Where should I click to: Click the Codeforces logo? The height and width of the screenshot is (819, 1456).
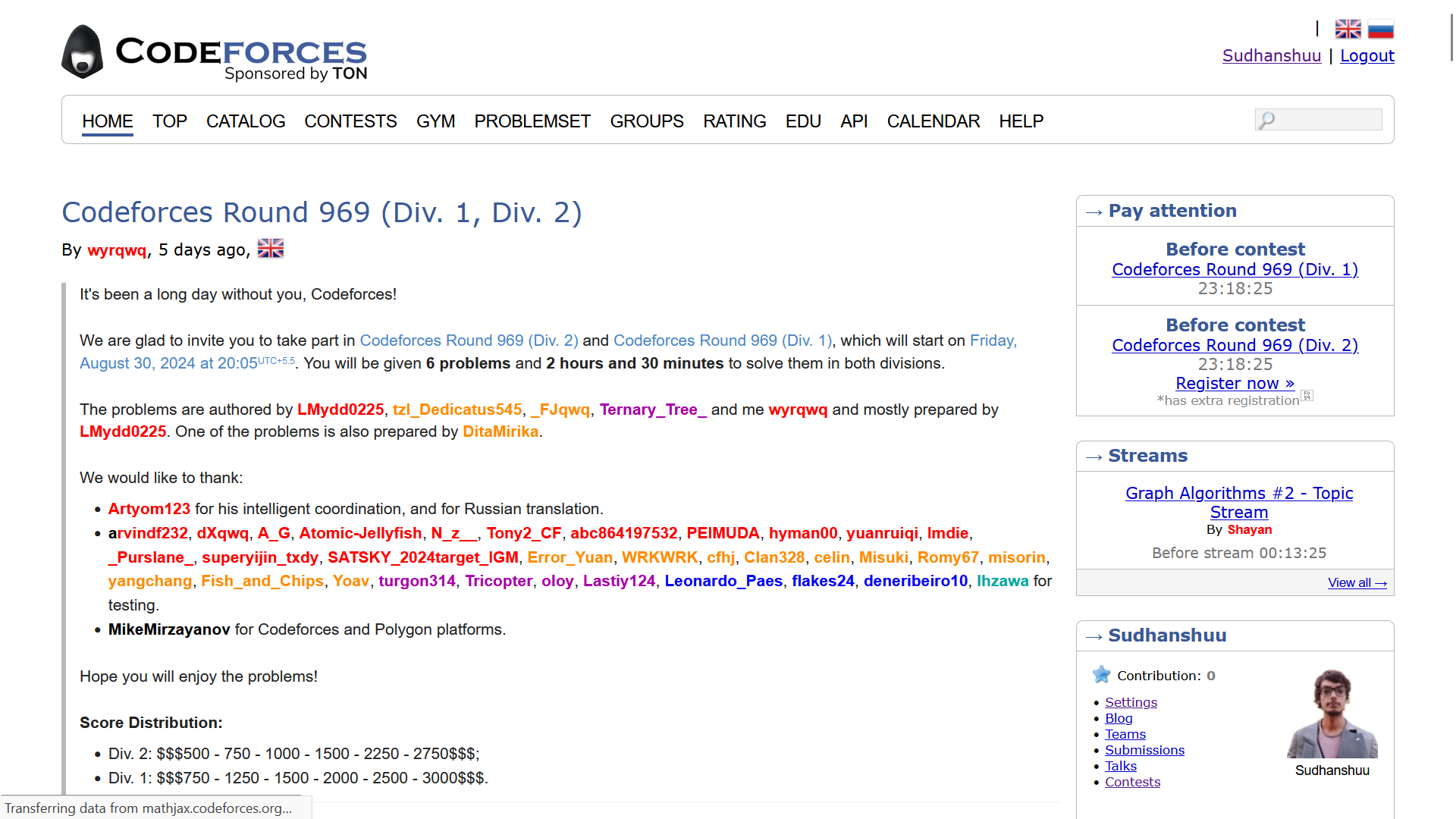[x=214, y=52]
